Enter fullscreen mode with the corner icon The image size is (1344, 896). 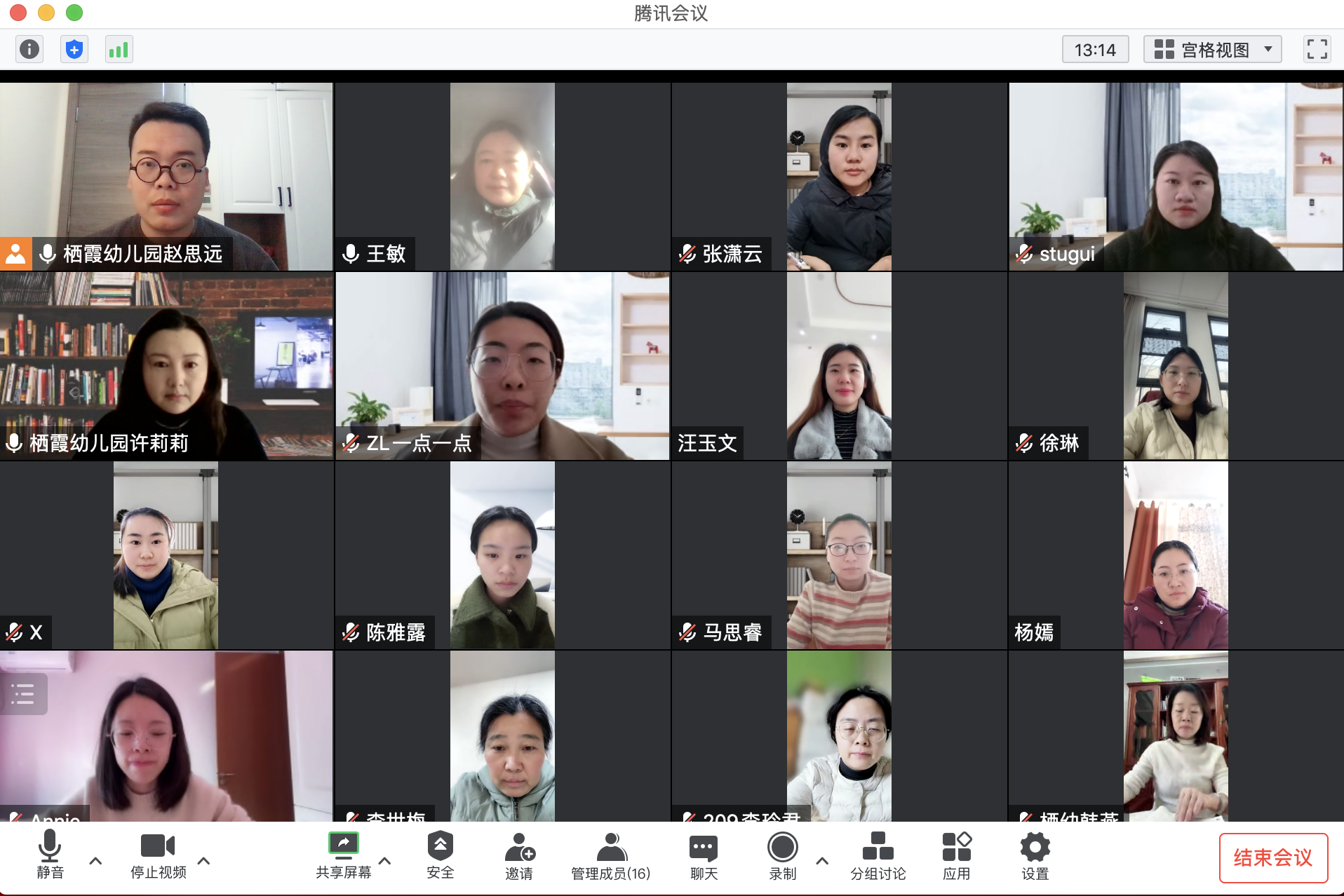[x=1317, y=50]
